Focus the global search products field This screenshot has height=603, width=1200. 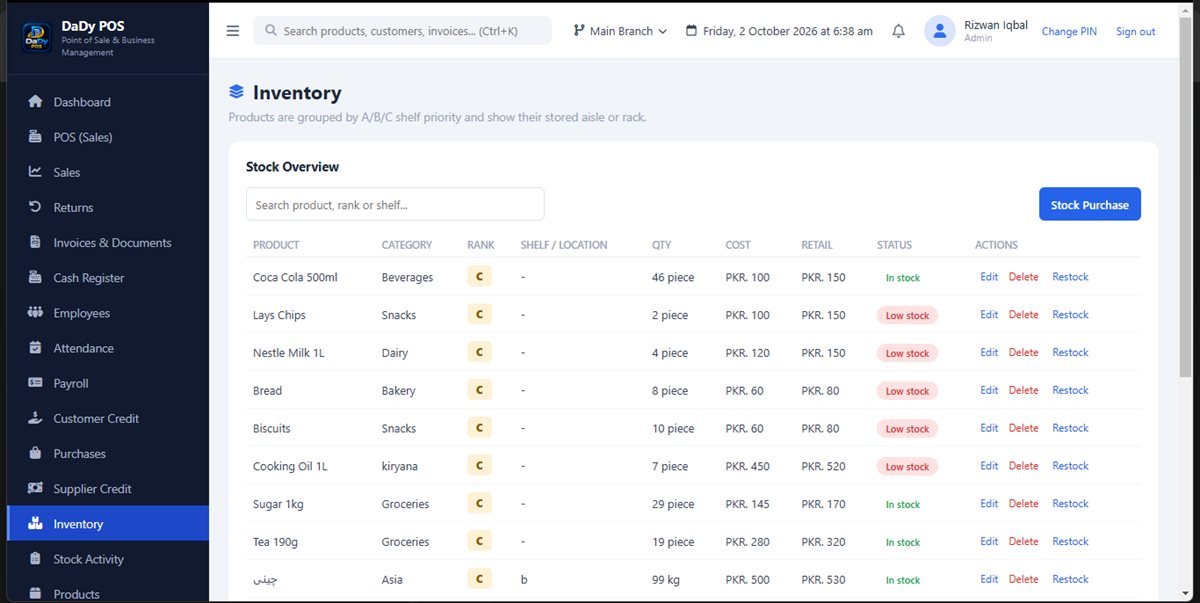402,31
